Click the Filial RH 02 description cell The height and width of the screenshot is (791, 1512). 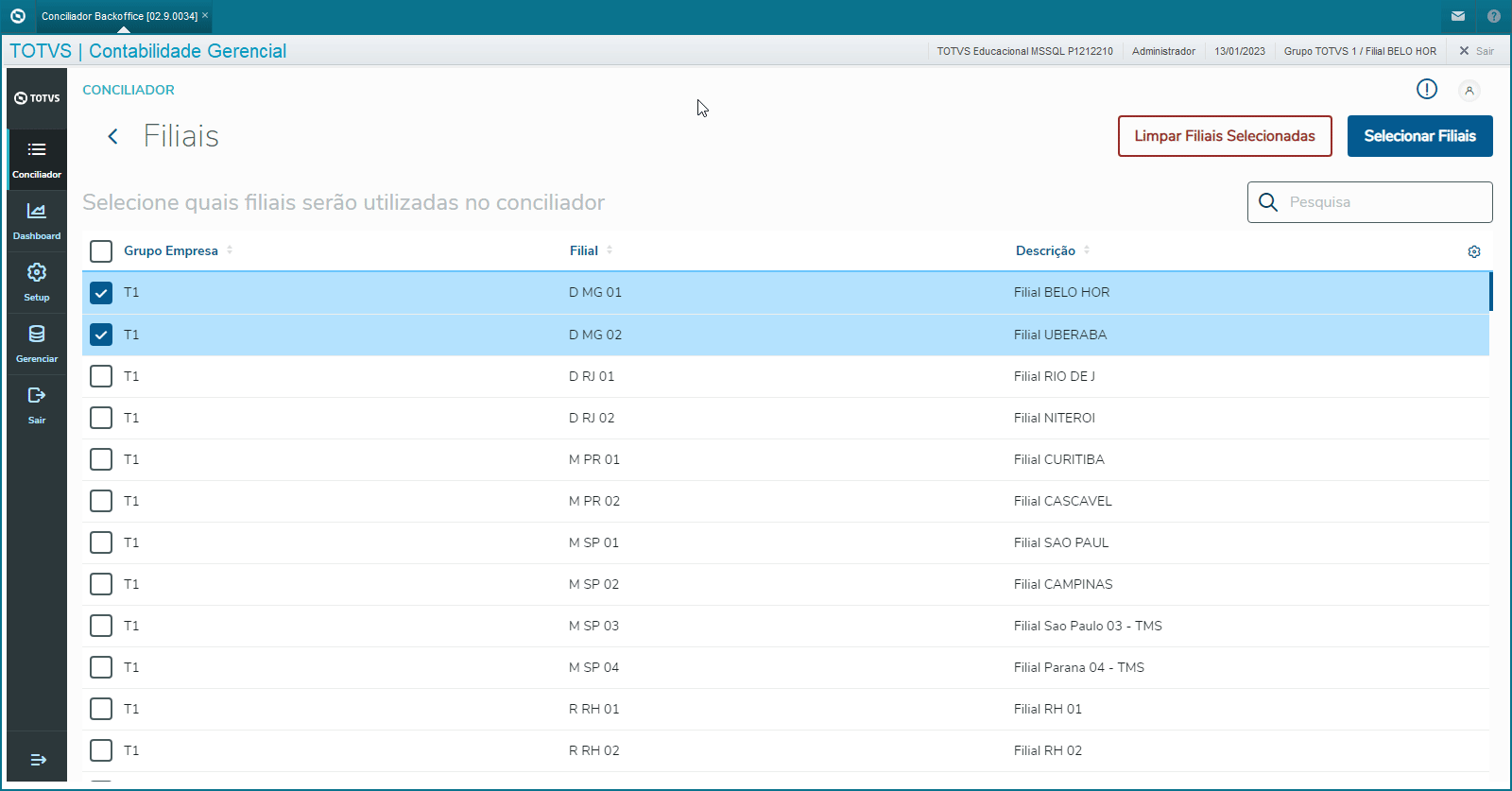(1048, 750)
